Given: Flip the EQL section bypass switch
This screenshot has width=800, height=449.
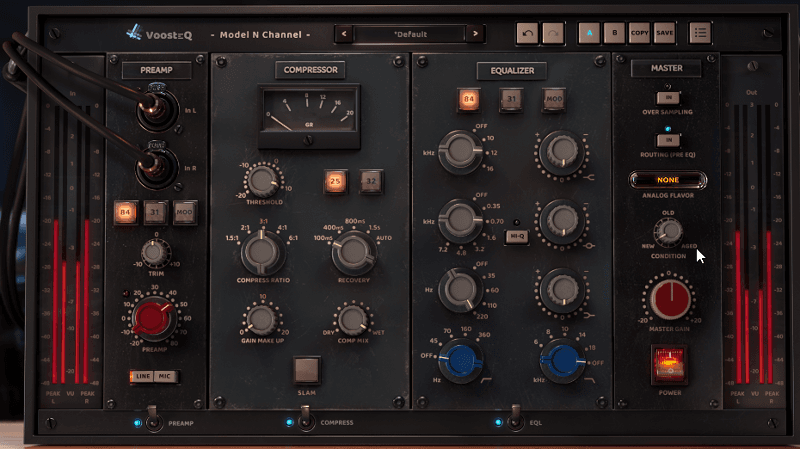Looking at the screenshot, I should pos(515,419).
